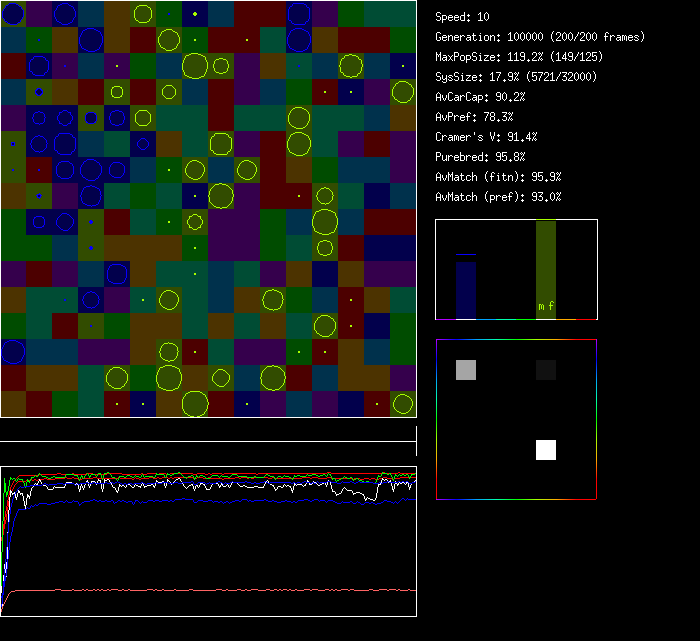Select the light gray square in matrix

[466, 370]
